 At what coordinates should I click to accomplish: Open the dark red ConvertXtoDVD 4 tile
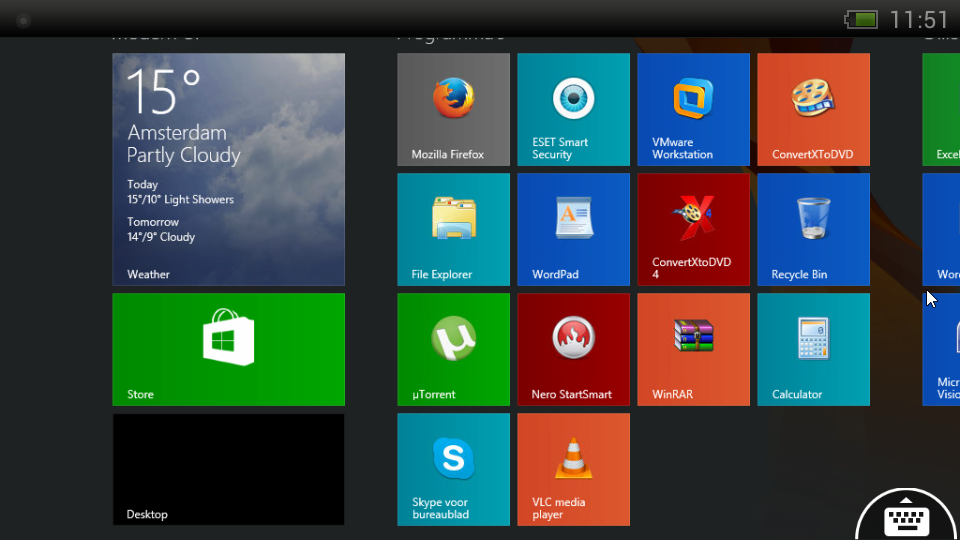[x=693, y=229]
